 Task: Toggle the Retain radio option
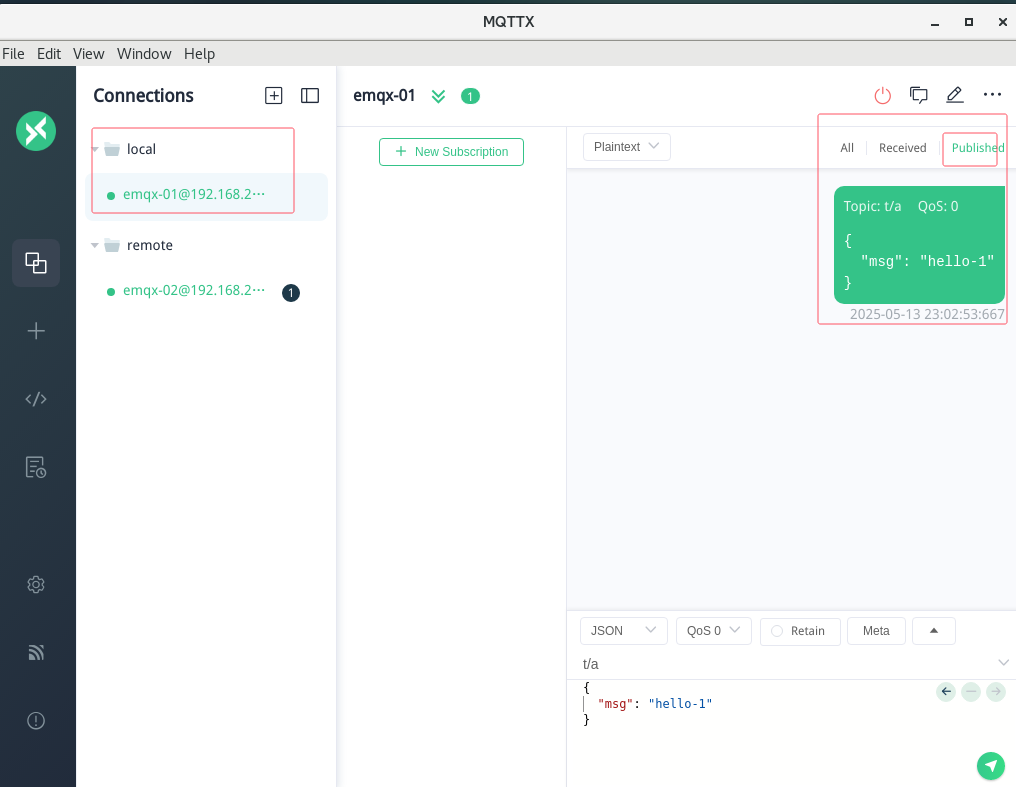(798, 631)
